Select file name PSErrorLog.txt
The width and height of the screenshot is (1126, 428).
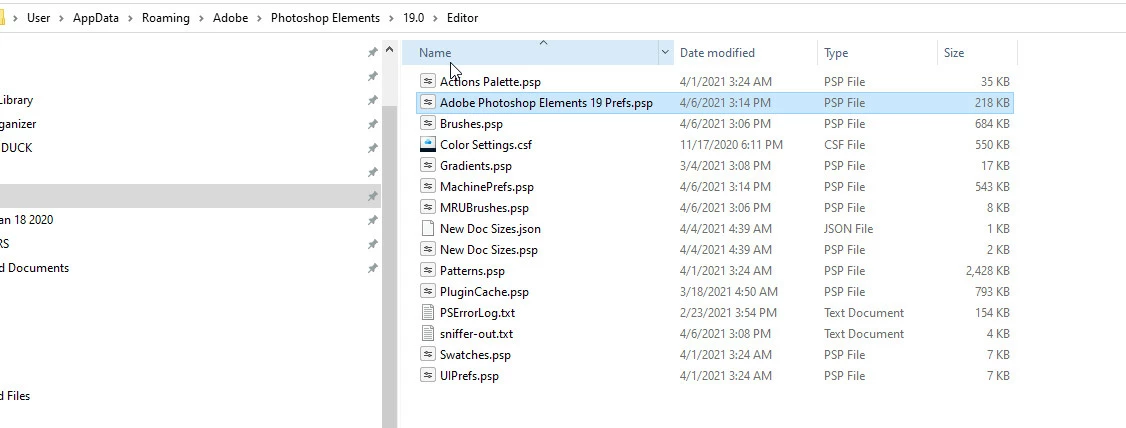click(478, 312)
